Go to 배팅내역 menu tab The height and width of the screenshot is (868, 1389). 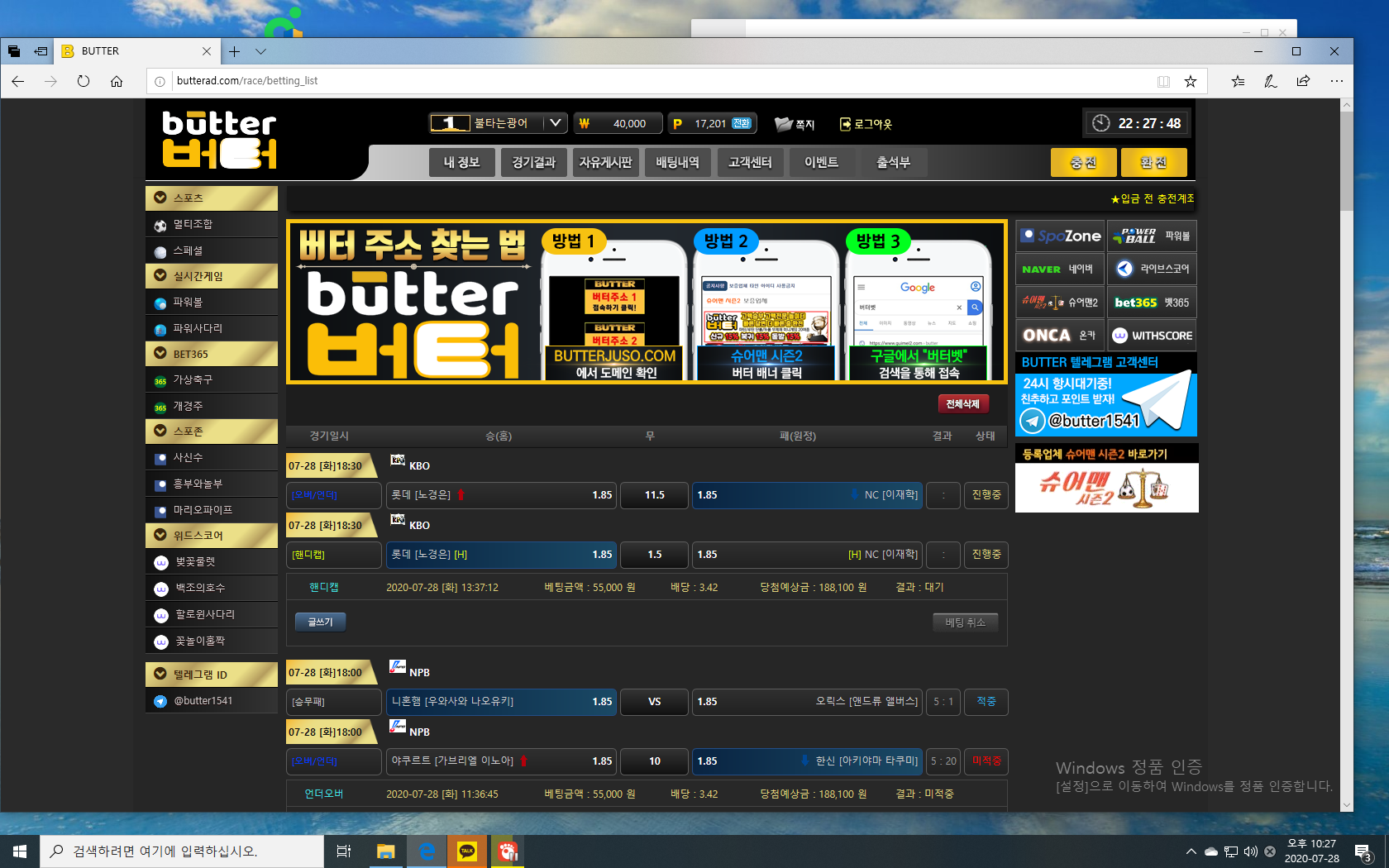click(677, 163)
